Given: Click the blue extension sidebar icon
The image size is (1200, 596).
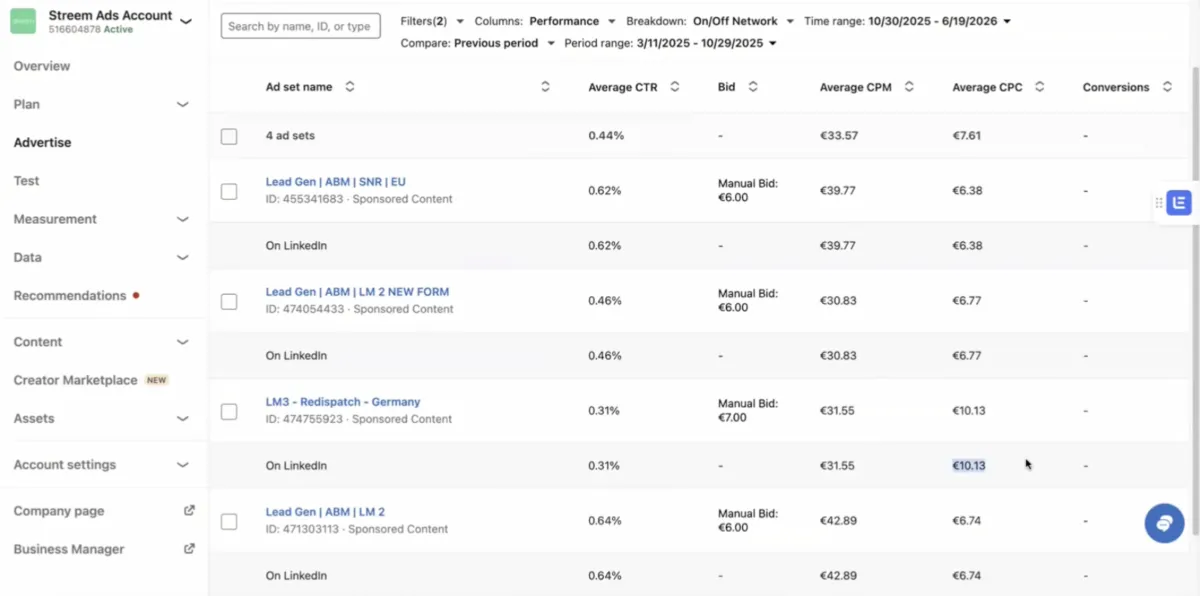Looking at the screenshot, I should [x=1179, y=203].
